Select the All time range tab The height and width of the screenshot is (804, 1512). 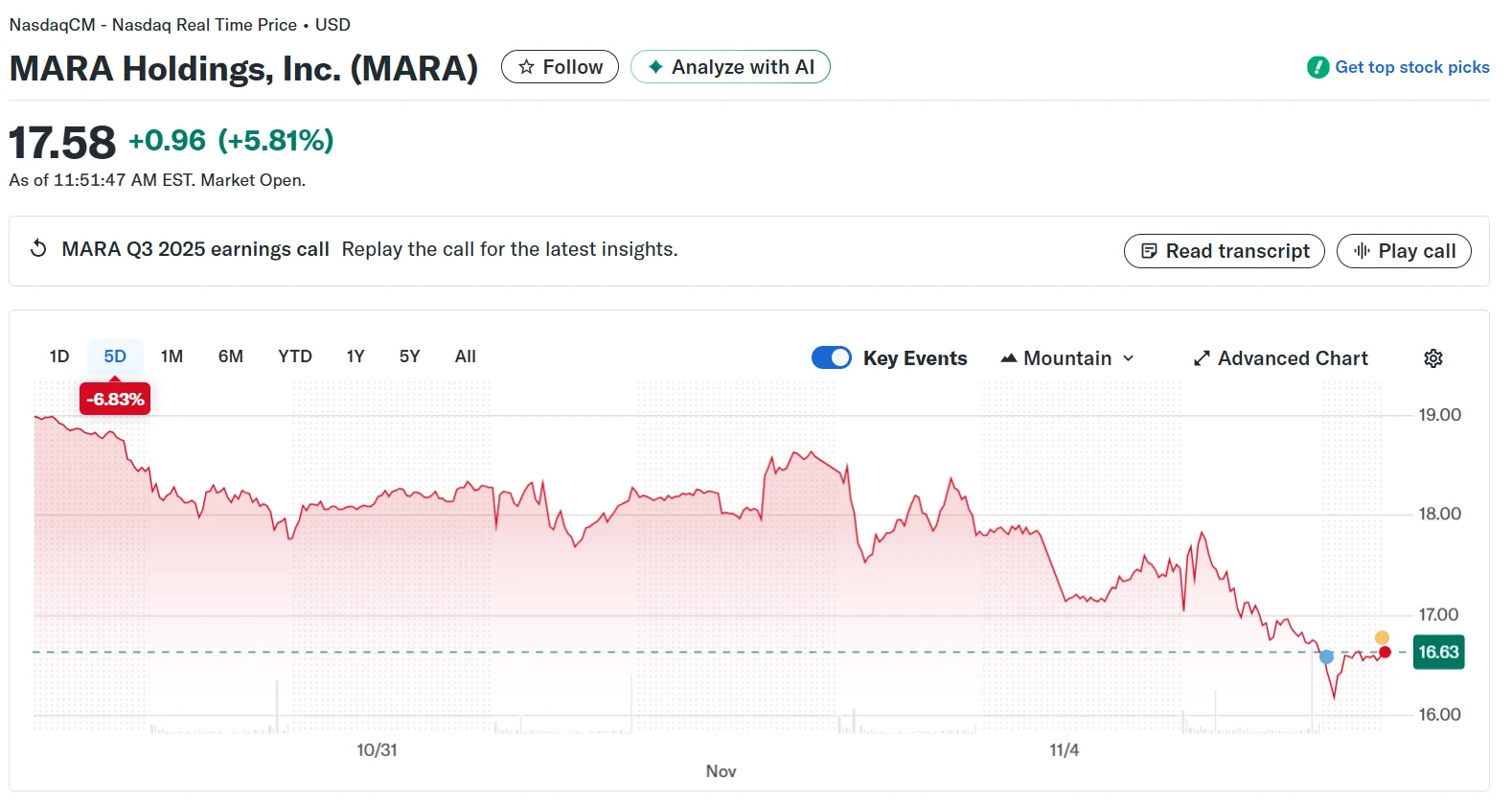465,356
